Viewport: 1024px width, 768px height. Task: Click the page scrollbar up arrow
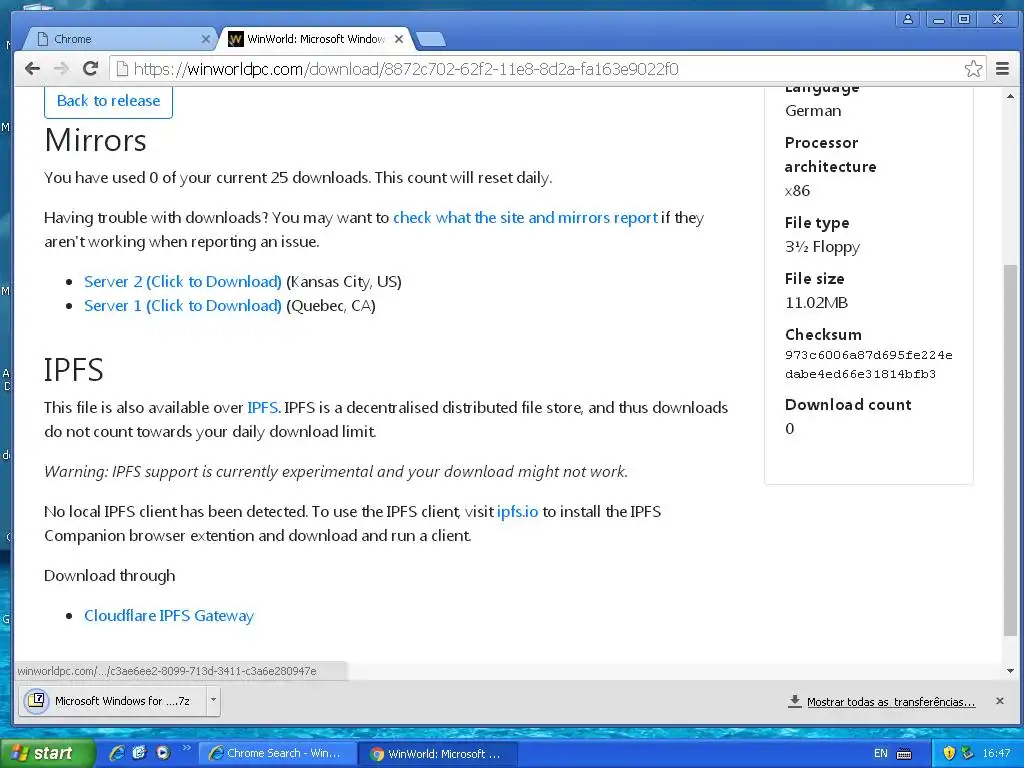1010,96
